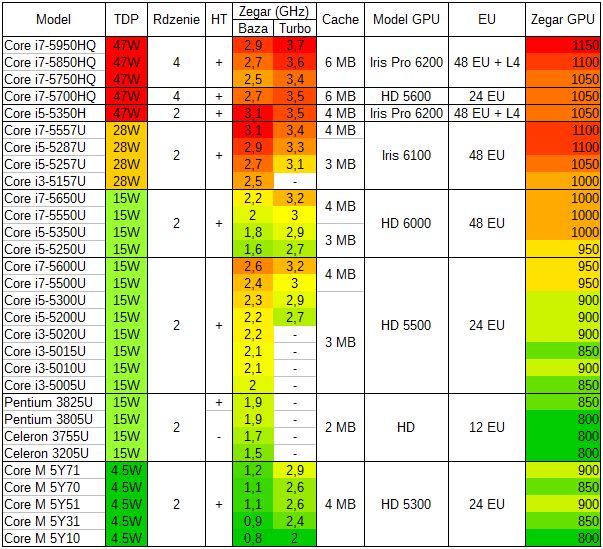Click Core M 5Y71 model name
Image resolution: width=603 pixels, height=549 pixels.
point(42,470)
